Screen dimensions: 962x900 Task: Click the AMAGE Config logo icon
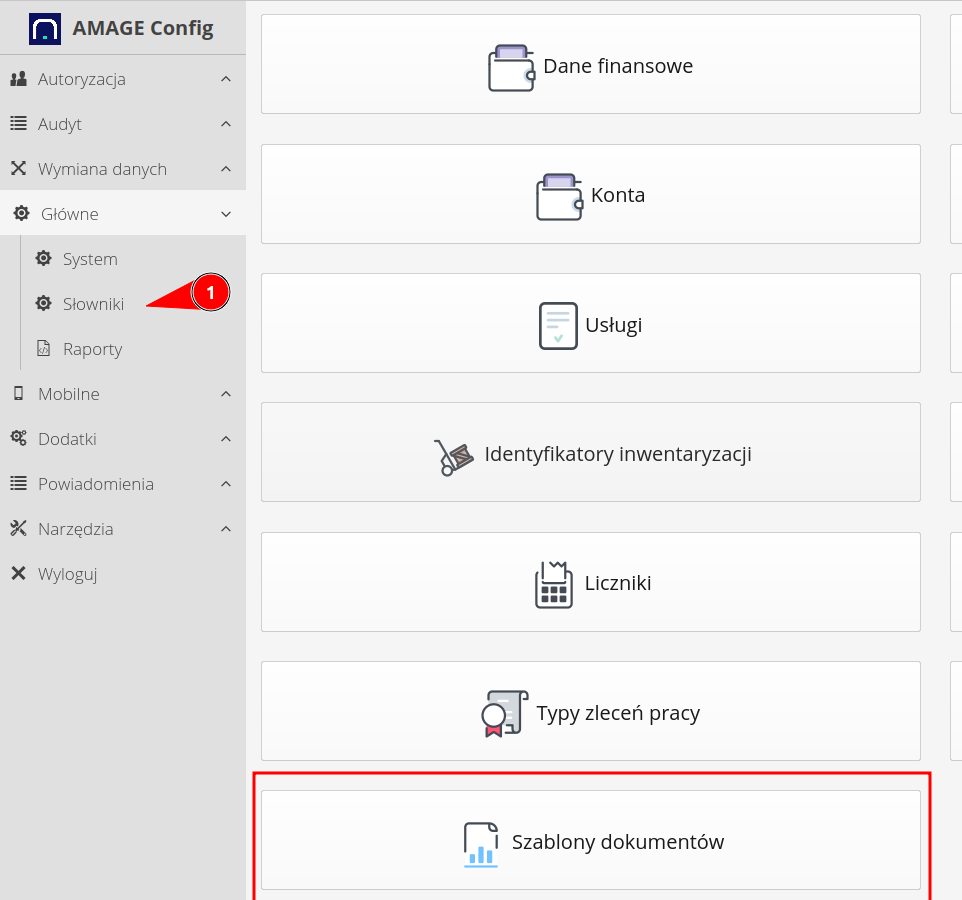[45, 27]
